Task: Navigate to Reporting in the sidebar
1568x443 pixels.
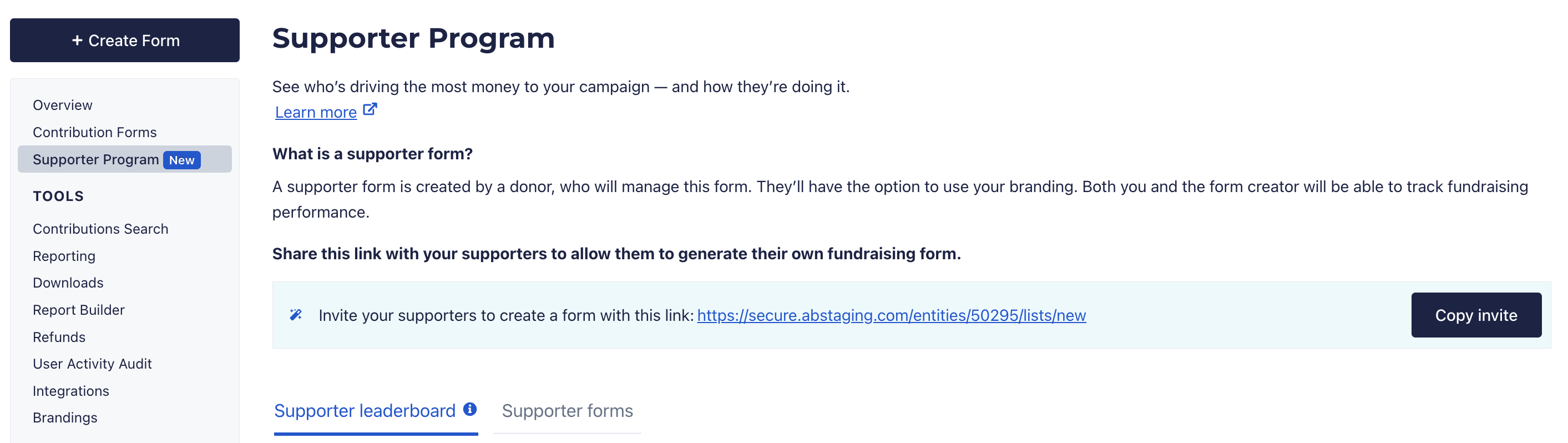Action: tap(64, 256)
